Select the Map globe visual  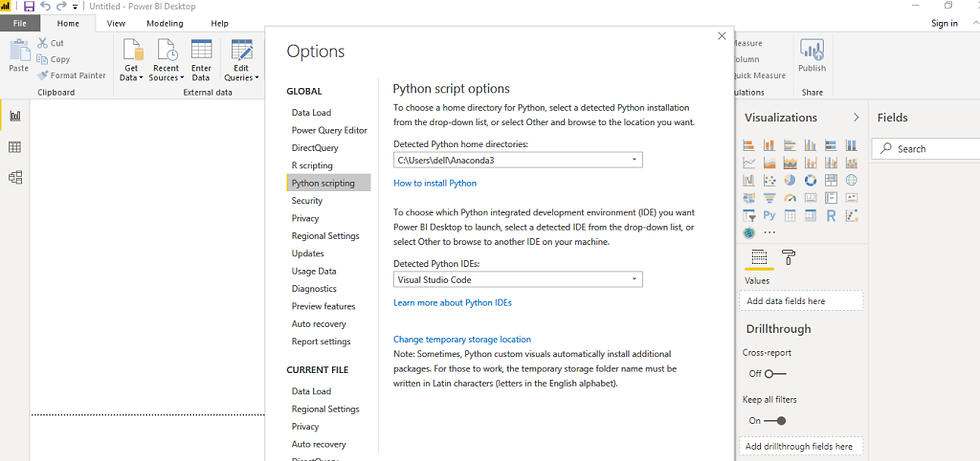click(851, 180)
